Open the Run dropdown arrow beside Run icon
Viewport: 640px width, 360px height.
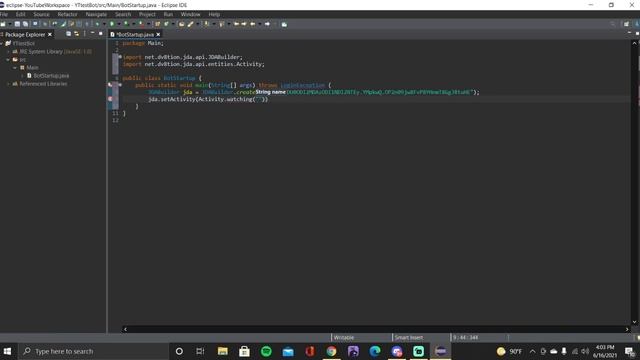[x=119, y=24]
